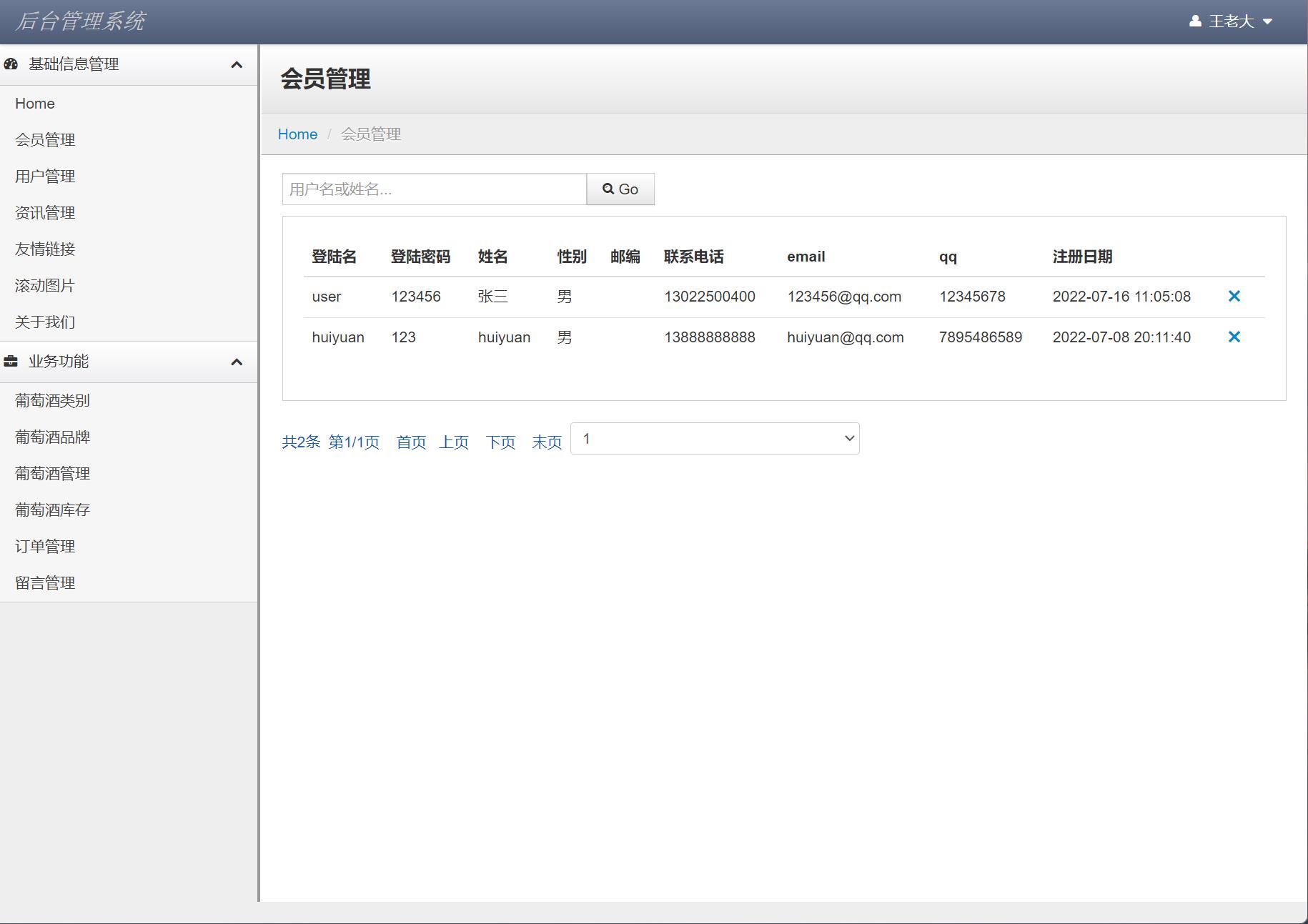Click the Home breadcrumb link
The height and width of the screenshot is (924, 1308).
pyautogui.click(x=297, y=134)
